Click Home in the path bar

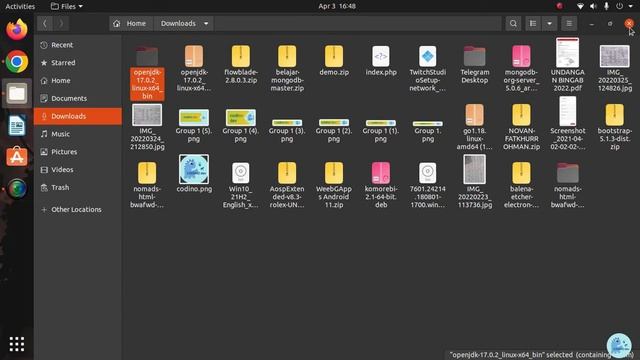click(131, 24)
